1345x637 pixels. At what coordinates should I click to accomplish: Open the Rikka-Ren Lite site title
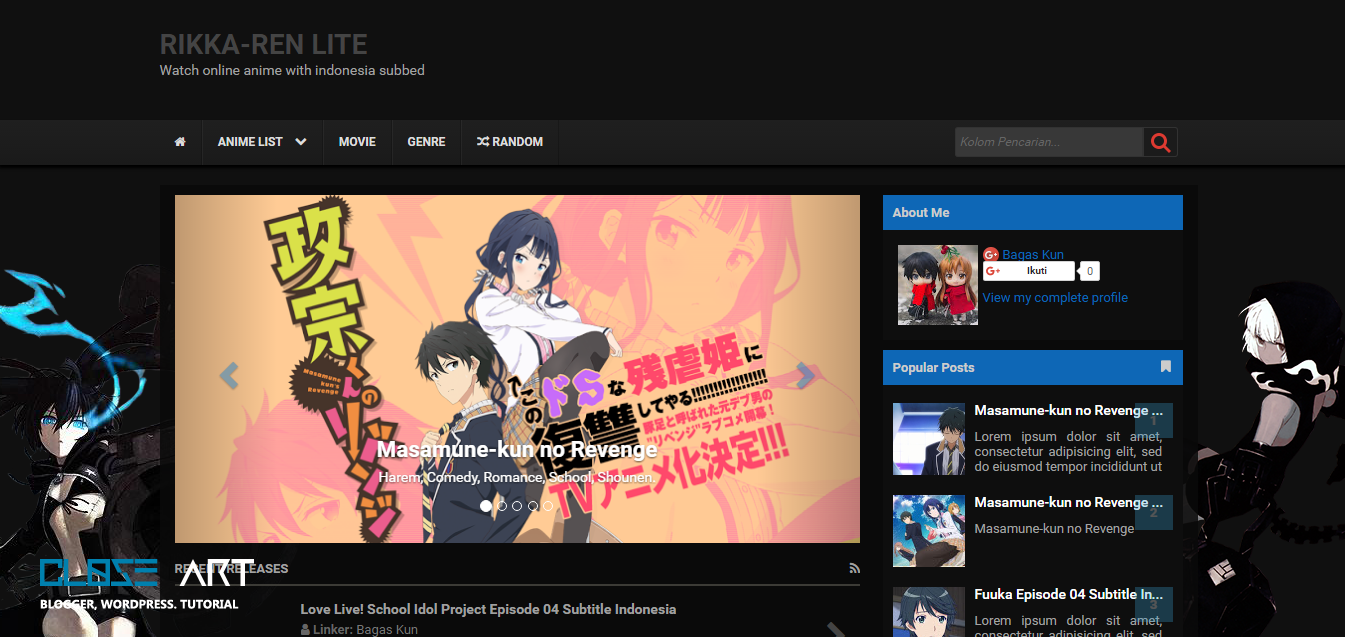[x=264, y=44]
